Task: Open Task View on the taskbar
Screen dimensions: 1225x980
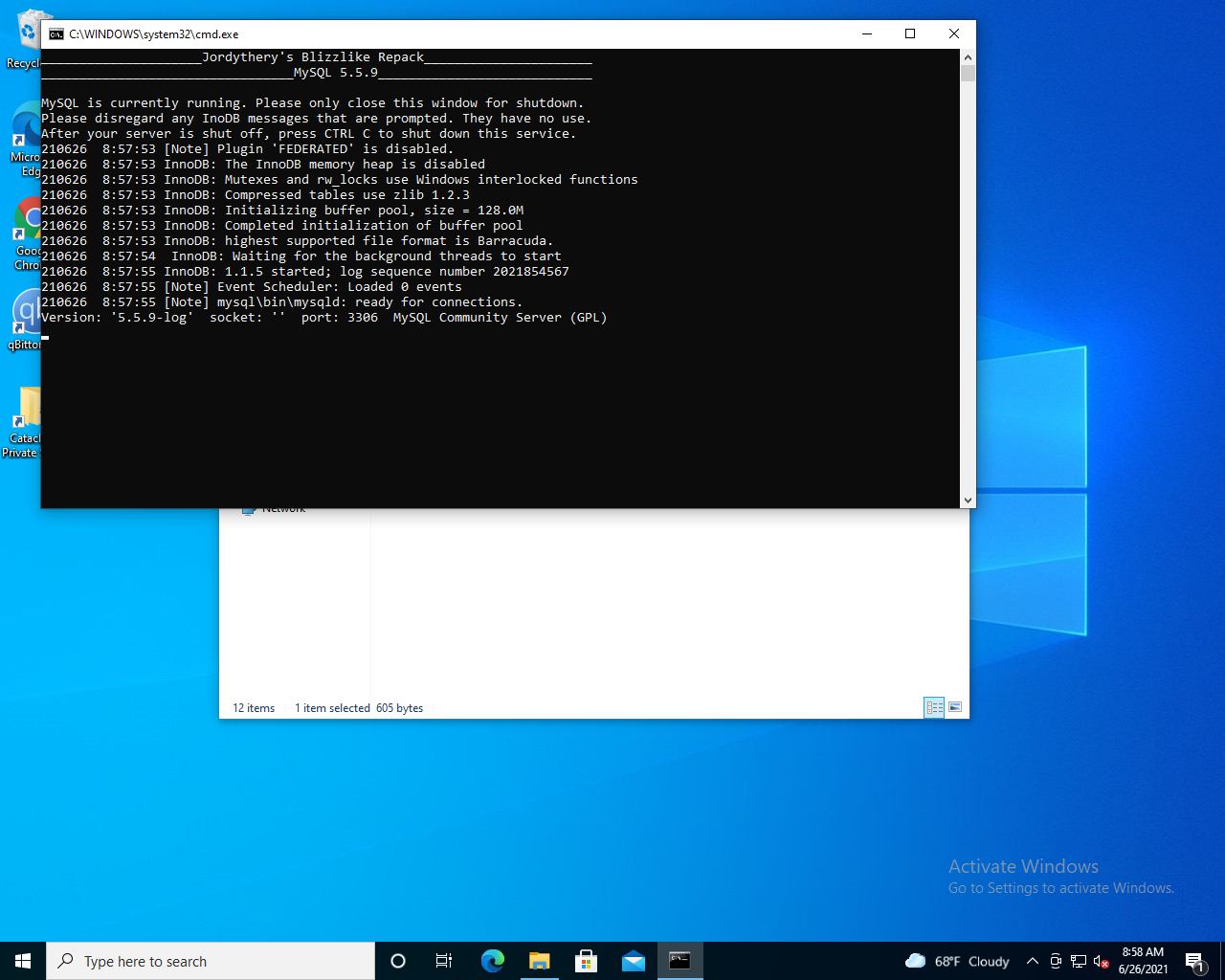Action: pyautogui.click(x=444, y=961)
